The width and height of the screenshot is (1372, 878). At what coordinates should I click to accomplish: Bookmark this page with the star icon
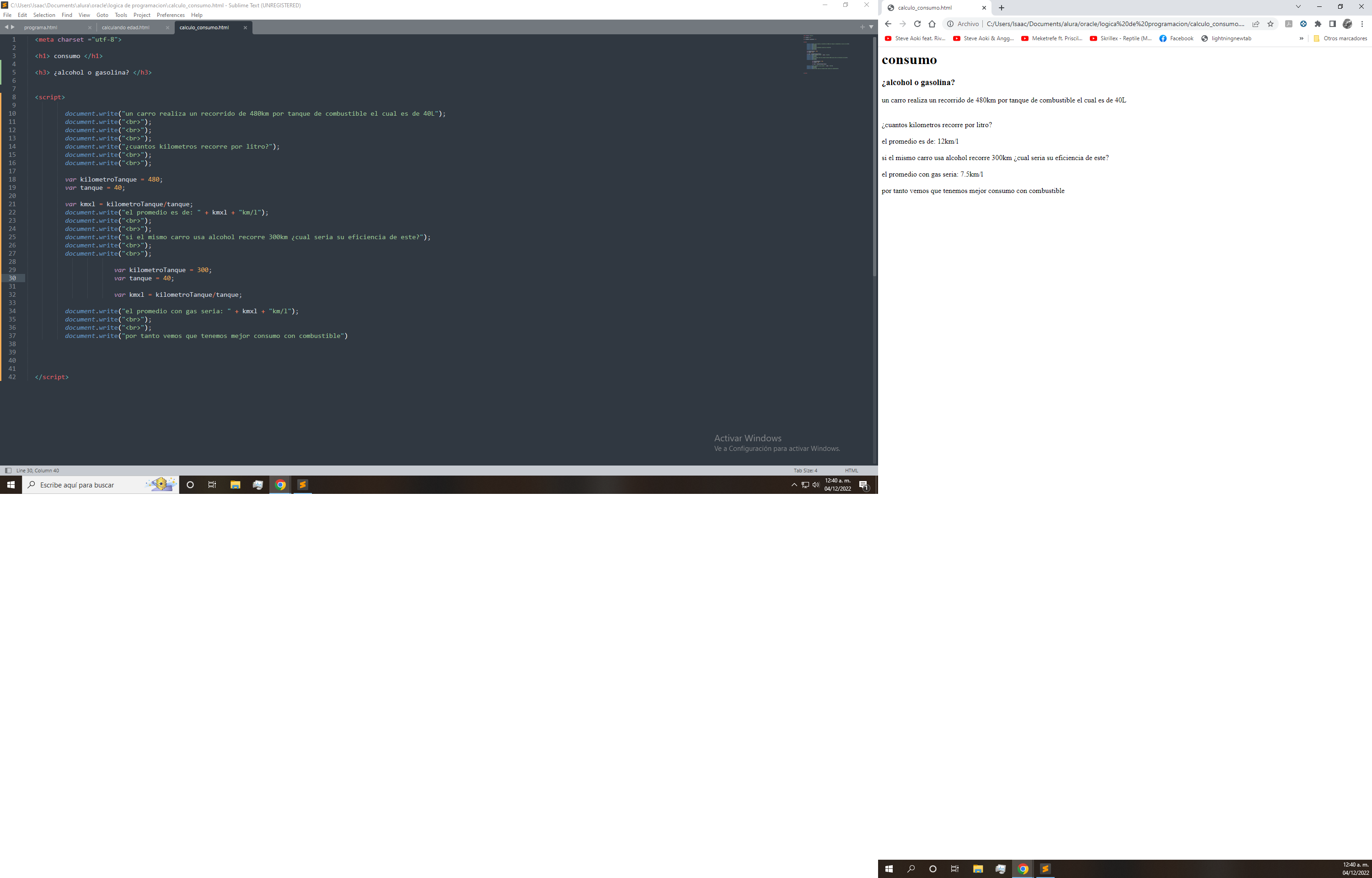[x=1270, y=24]
